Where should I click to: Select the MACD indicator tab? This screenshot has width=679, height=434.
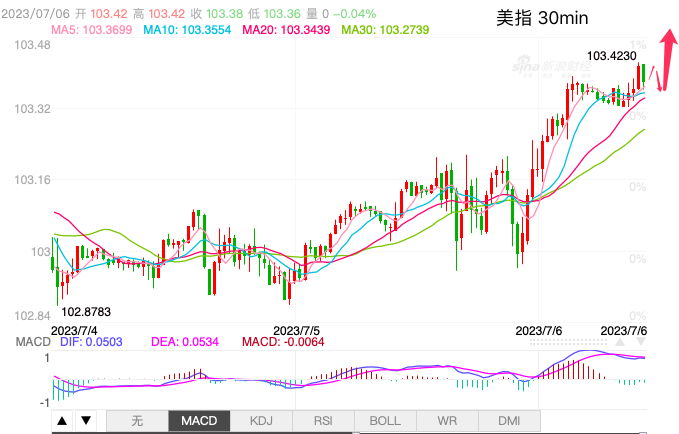point(199,421)
